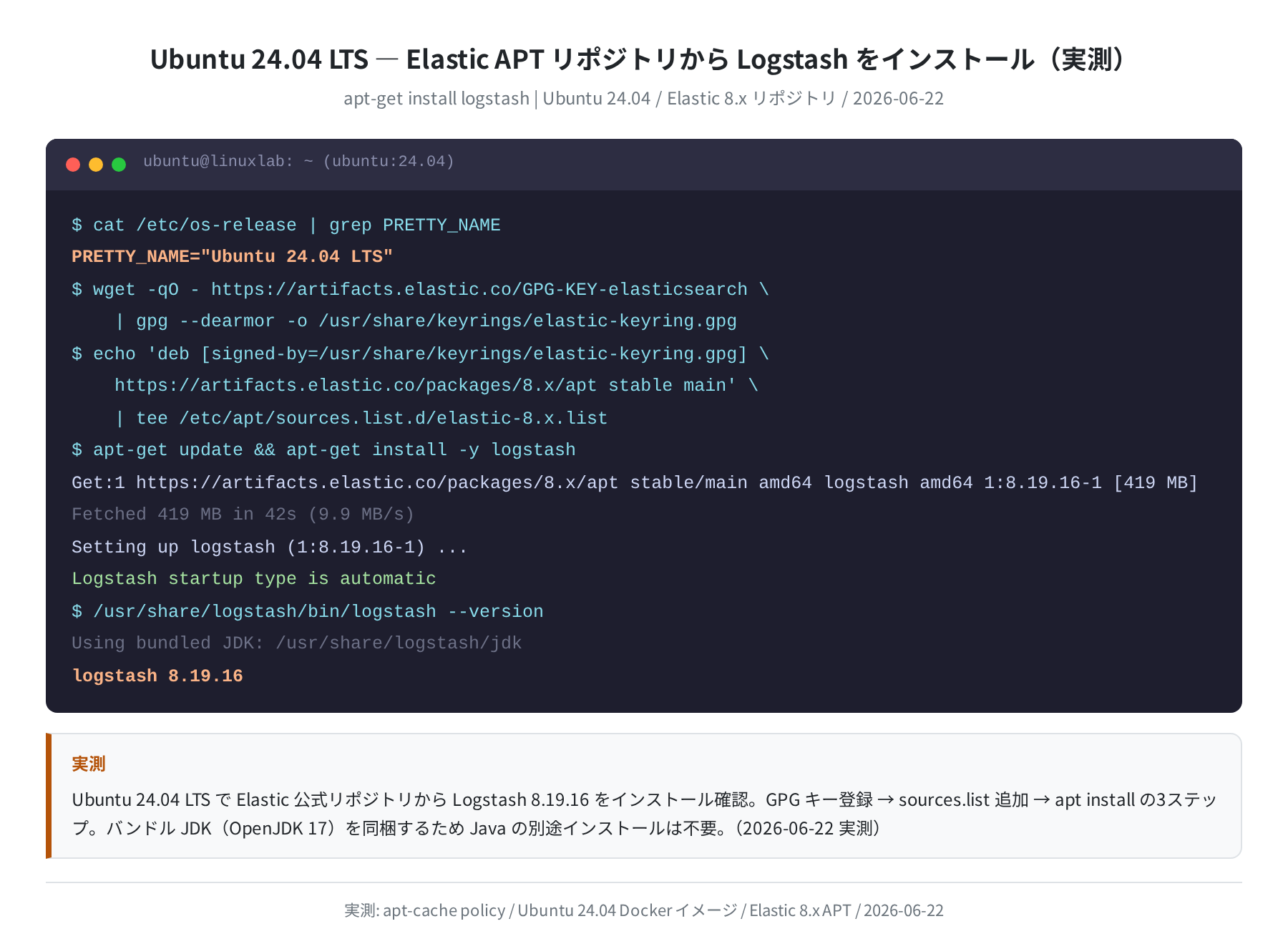Select the terminal title 'ubuntu@linuxlab: ~ (ubuntu:24.04)'
Image resolution: width=1288 pixels, height=949 pixels.
298,162
